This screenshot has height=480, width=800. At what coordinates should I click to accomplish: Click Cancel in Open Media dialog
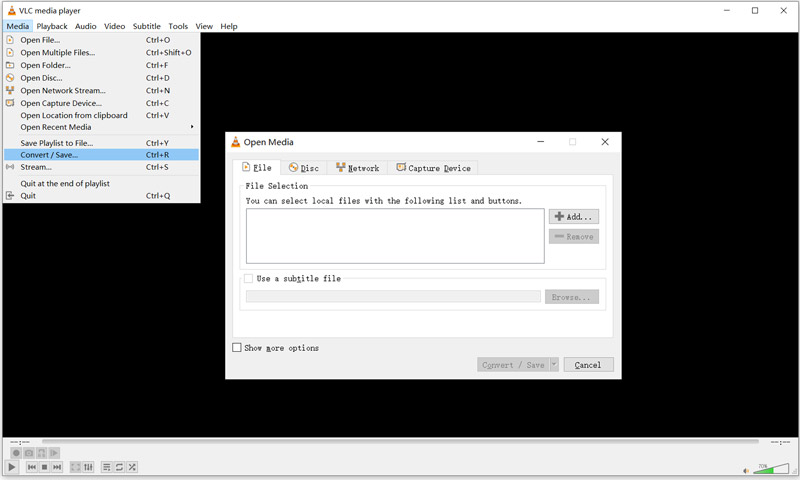tap(588, 365)
